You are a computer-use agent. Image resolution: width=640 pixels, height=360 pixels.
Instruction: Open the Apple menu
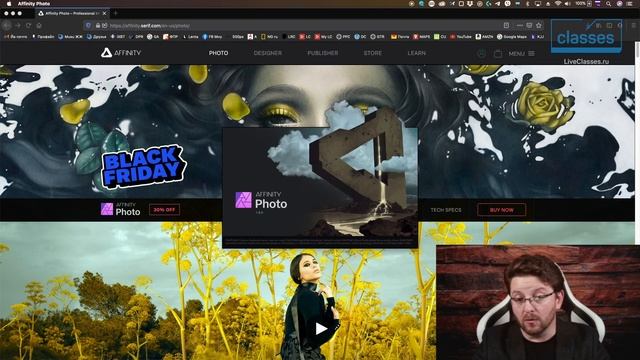[x=9, y=4]
